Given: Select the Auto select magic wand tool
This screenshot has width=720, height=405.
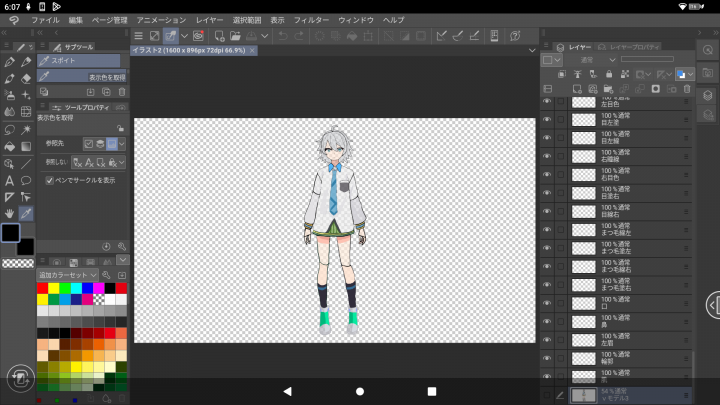Looking at the screenshot, I should 26,129.
